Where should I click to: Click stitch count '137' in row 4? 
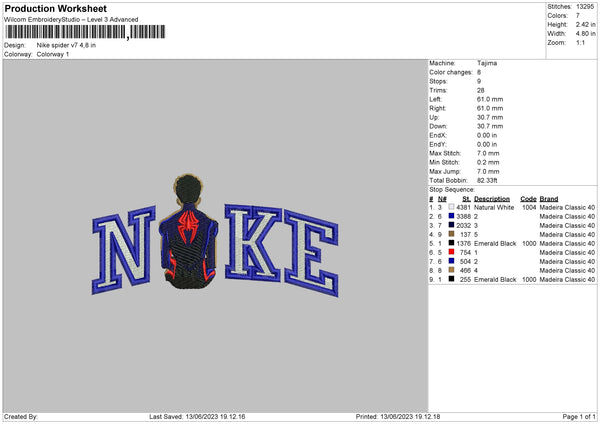coord(465,234)
